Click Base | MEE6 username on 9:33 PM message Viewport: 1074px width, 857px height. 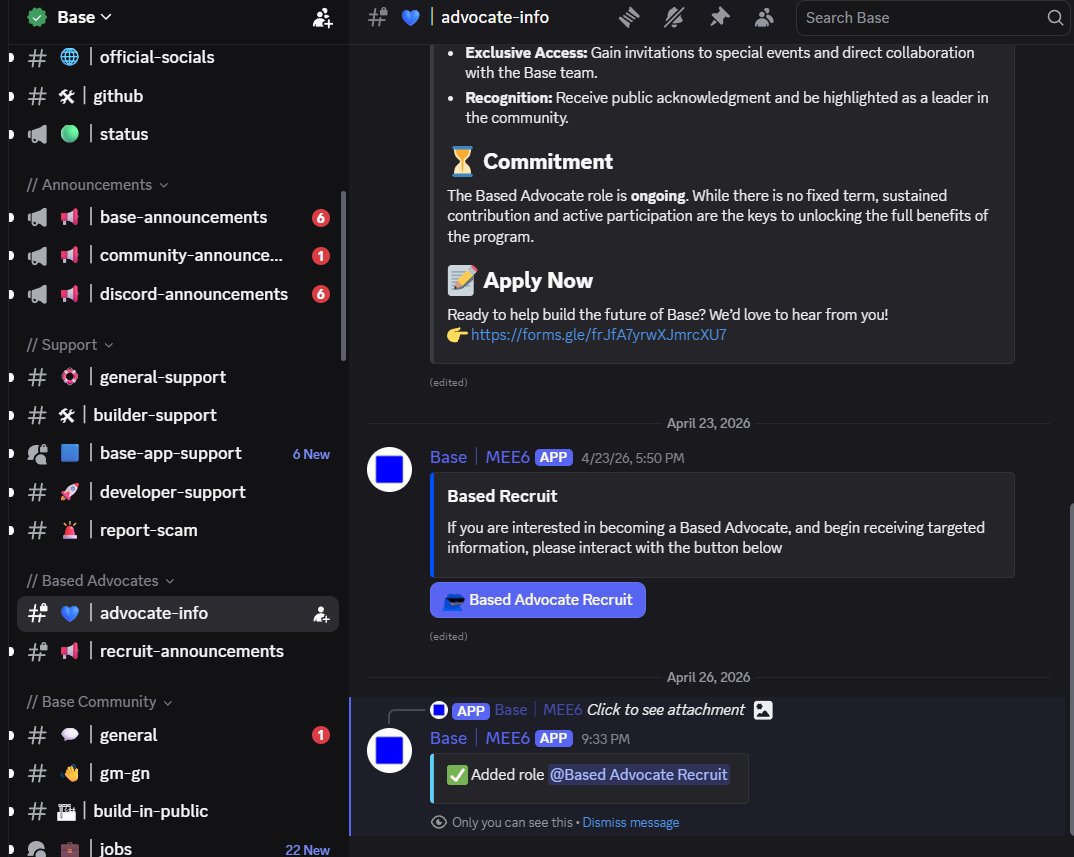click(479, 738)
